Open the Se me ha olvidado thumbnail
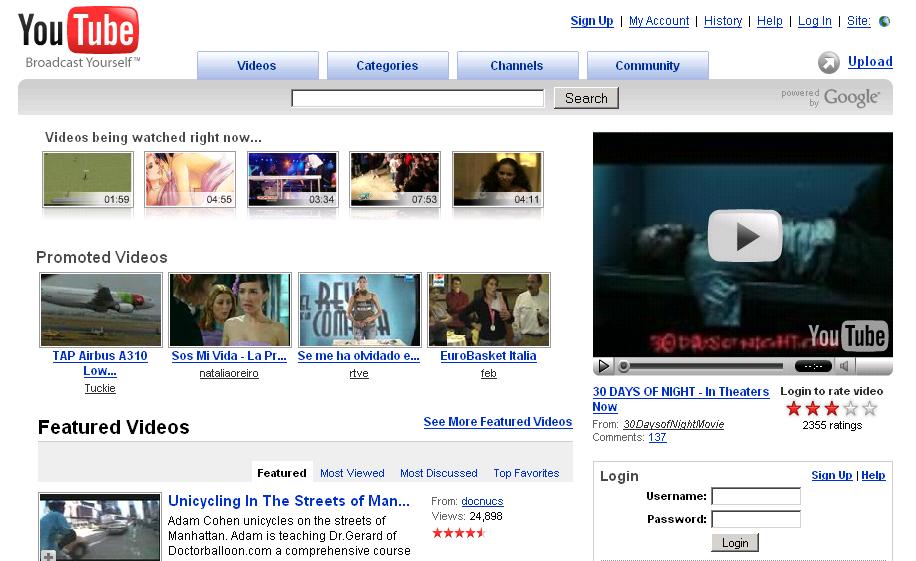916x561 pixels. pos(359,310)
